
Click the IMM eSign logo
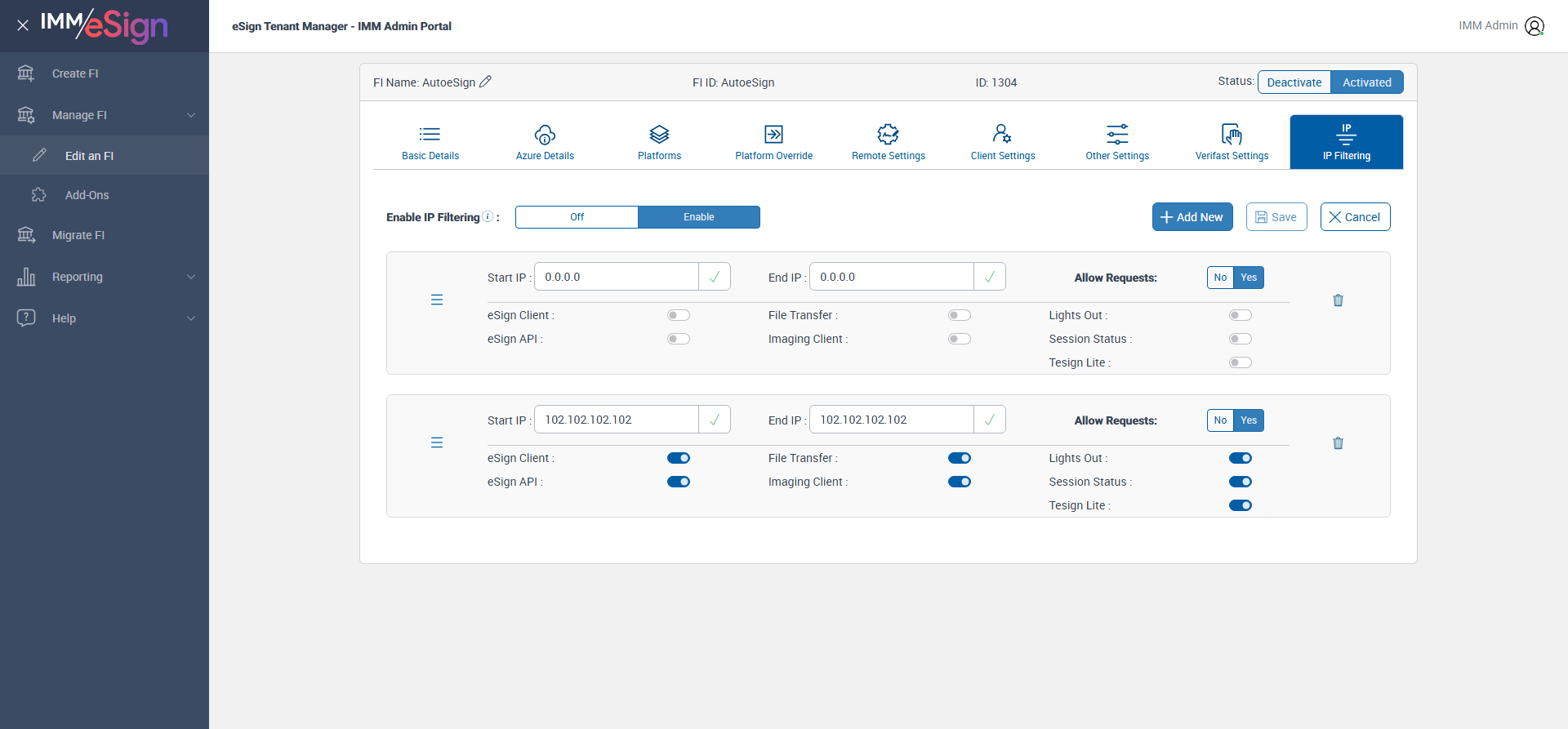tap(105, 25)
